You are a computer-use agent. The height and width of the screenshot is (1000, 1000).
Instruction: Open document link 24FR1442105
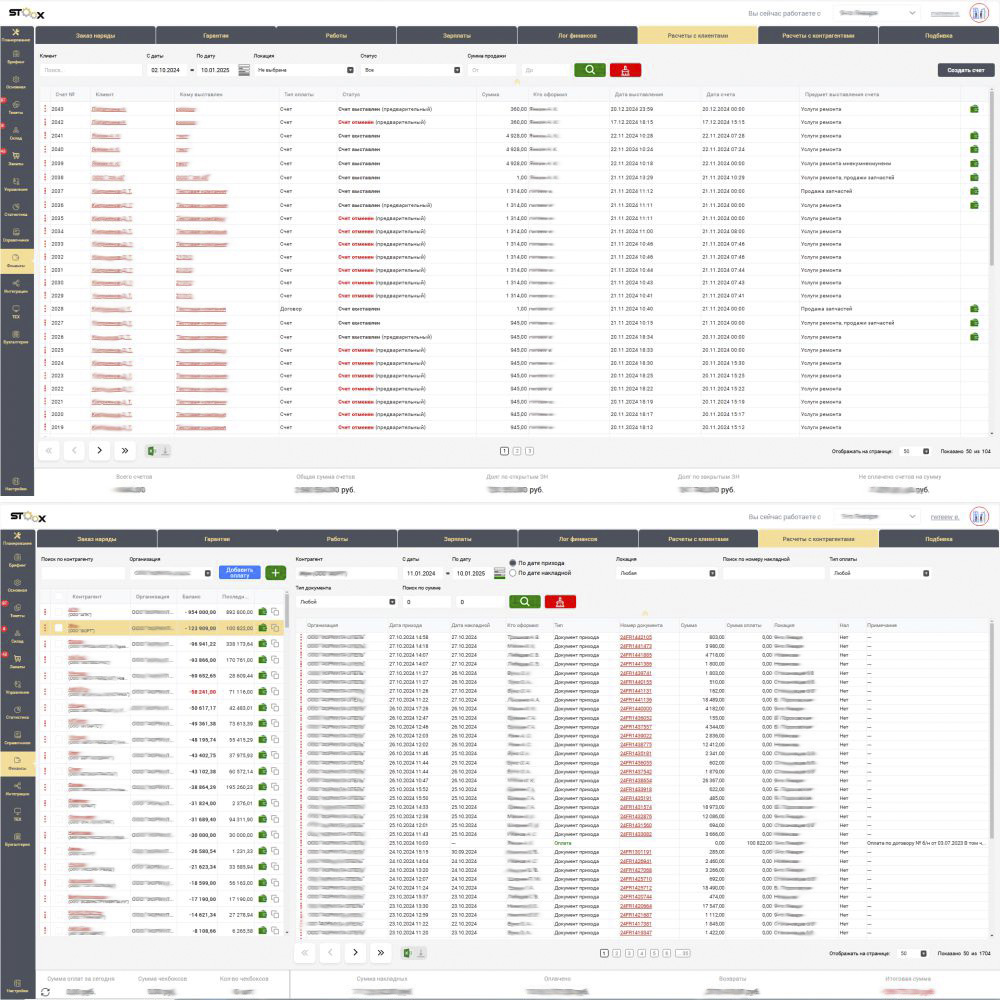pos(635,637)
